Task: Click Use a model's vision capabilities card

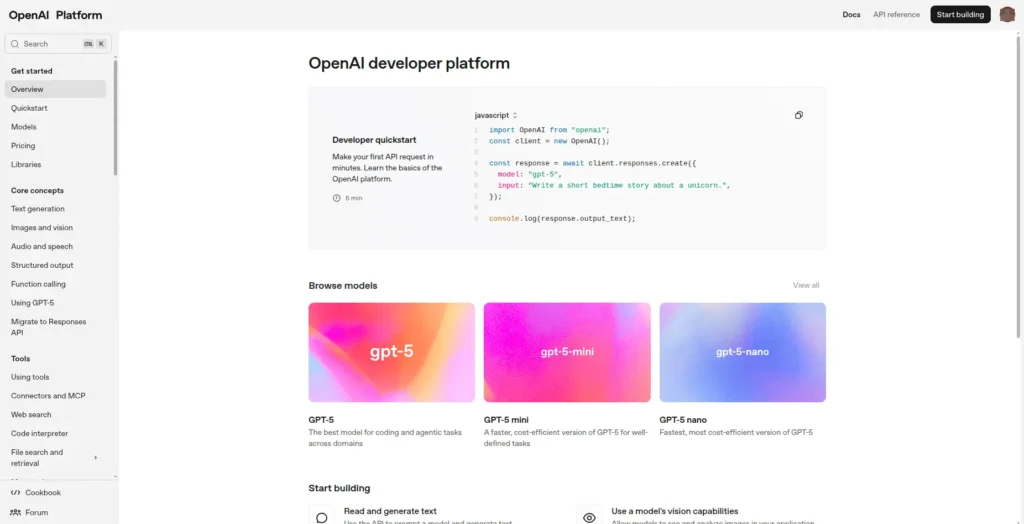Action: point(675,512)
